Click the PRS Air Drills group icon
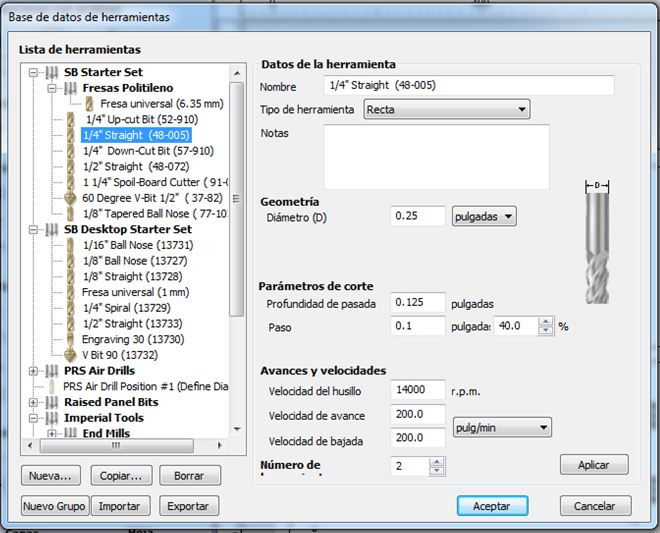The image size is (660, 533). [x=52, y=371]
